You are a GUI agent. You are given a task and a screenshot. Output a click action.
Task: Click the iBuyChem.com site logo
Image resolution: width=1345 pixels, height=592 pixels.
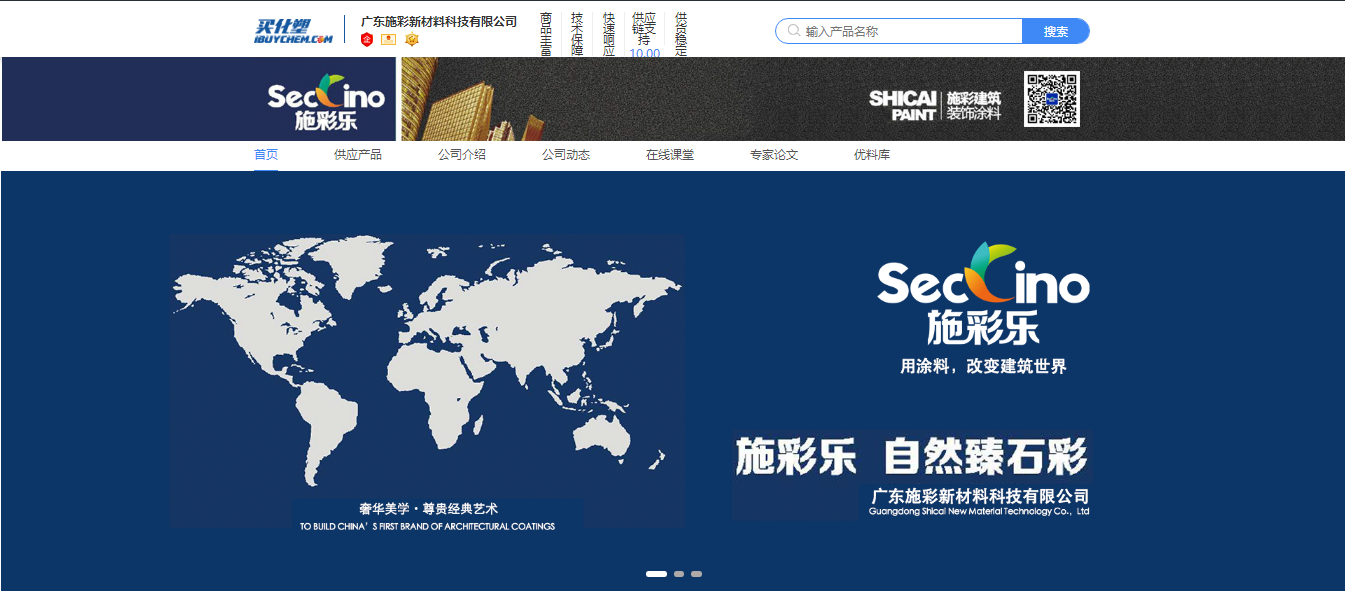pos(293,31)
